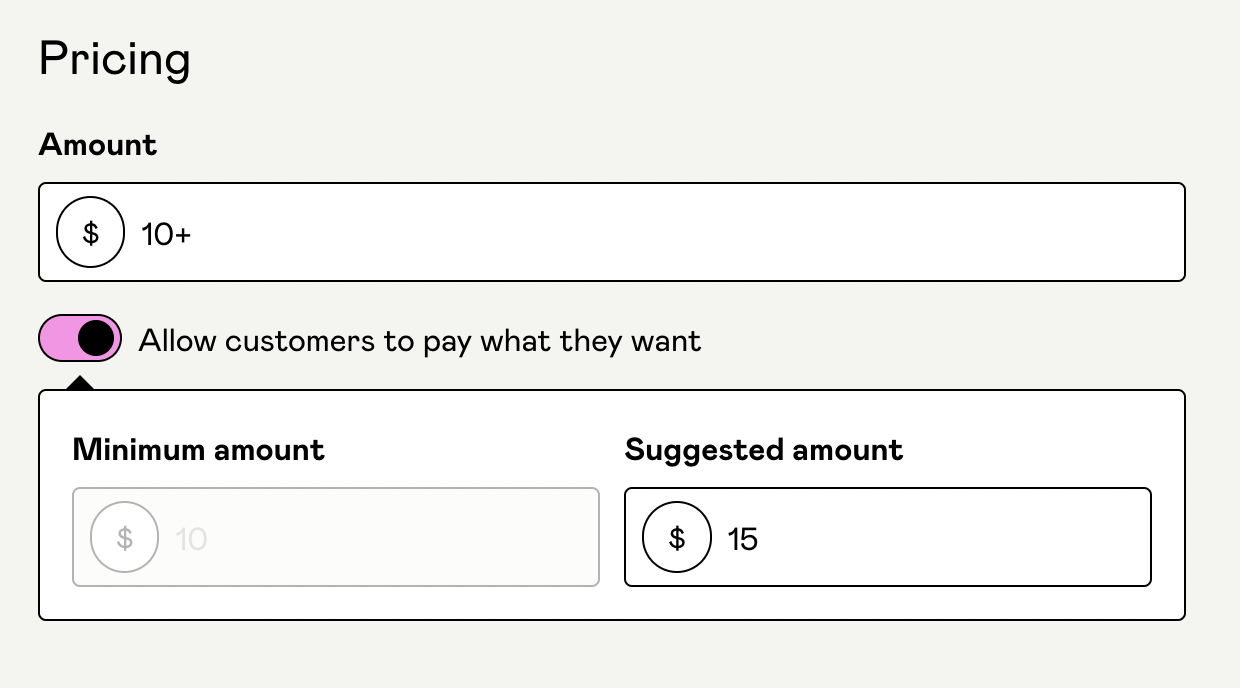
Task: Click the pink portion of the toggle switch
Action: [x=56, y=338]
